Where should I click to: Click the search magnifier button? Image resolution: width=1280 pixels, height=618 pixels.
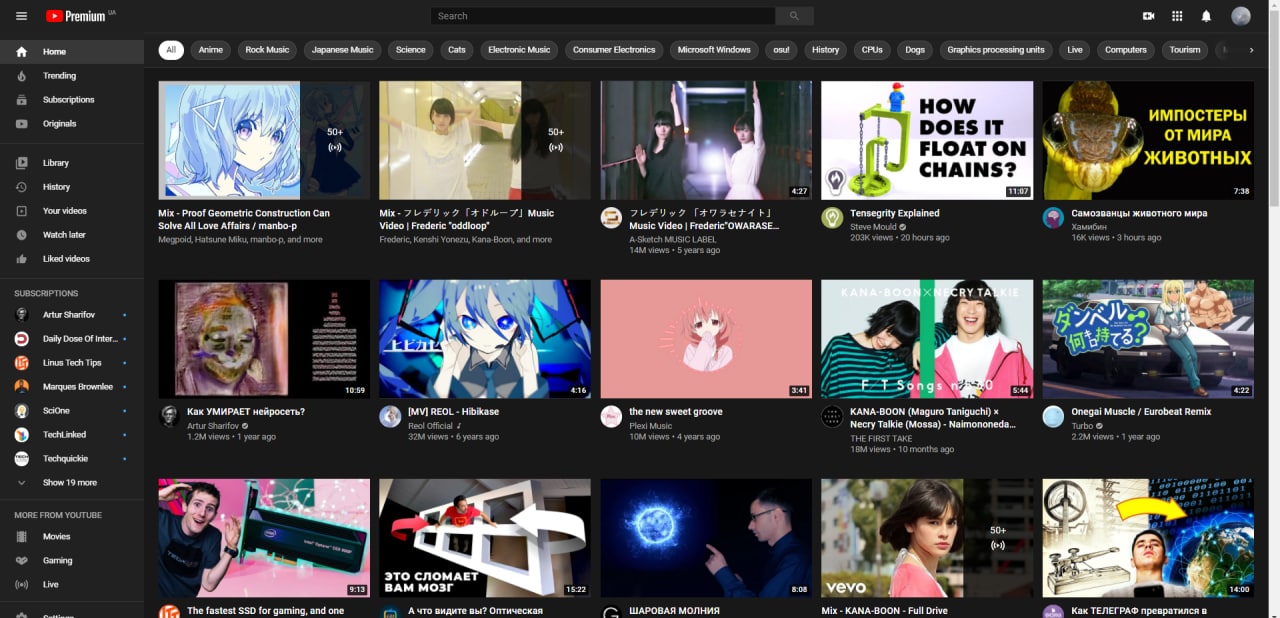click(794, 16)
